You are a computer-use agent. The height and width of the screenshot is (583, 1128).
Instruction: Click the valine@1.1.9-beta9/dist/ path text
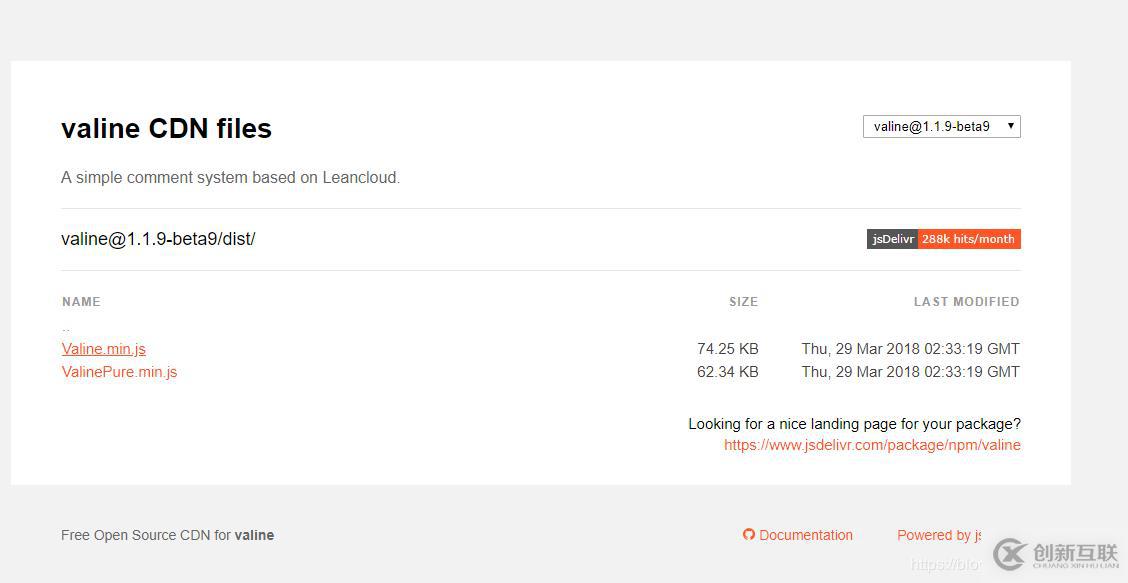coord(158,239)
